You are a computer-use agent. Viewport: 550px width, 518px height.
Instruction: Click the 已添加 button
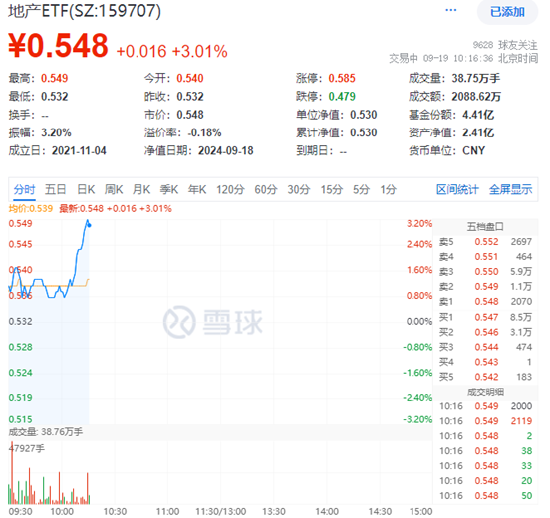[507, 12]
